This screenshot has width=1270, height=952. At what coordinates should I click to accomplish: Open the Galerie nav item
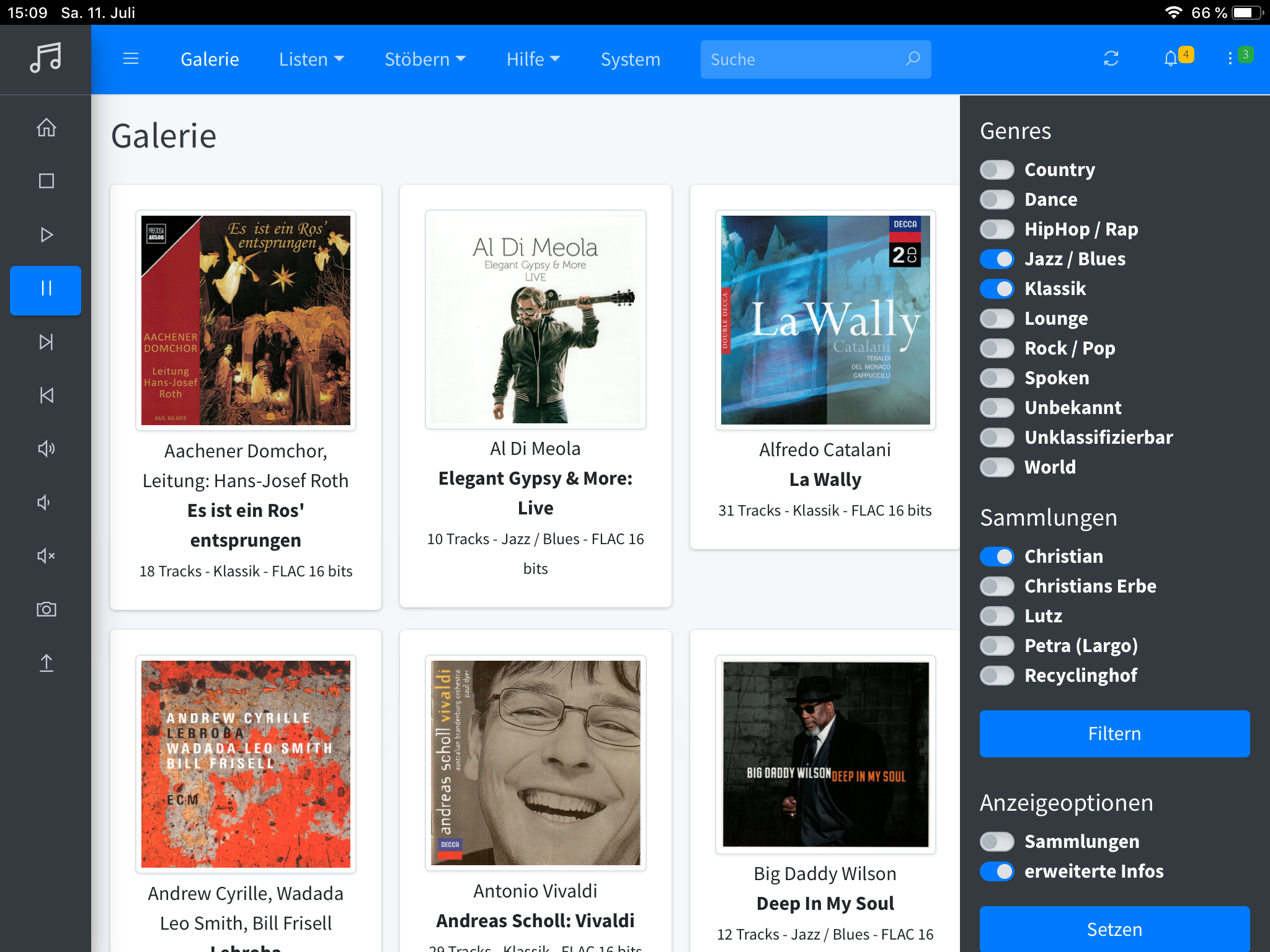[x=210, y=59]
